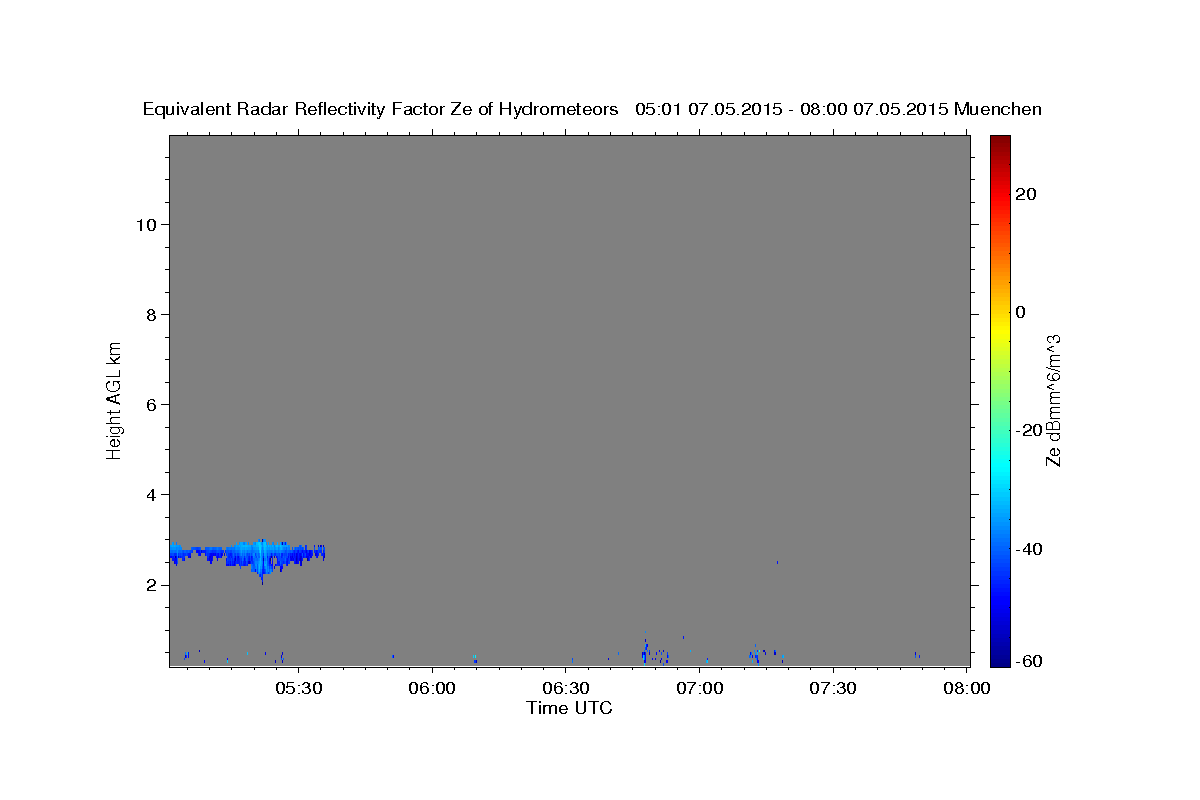1200x800 pixels.
Task: Click the 'Ze dBmm^6/m^3' colorbar label
Action: click(x=1053, y=400)
